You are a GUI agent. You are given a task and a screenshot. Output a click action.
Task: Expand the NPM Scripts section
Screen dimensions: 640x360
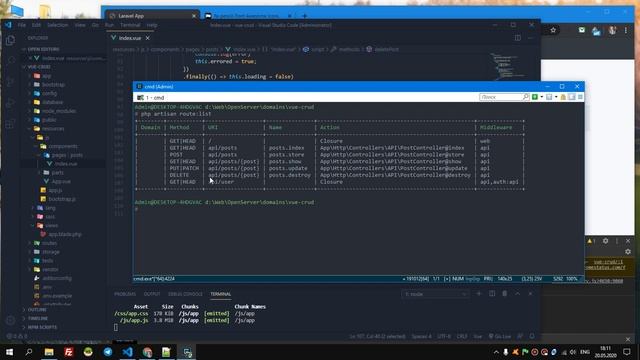click(x=42, y=327)
